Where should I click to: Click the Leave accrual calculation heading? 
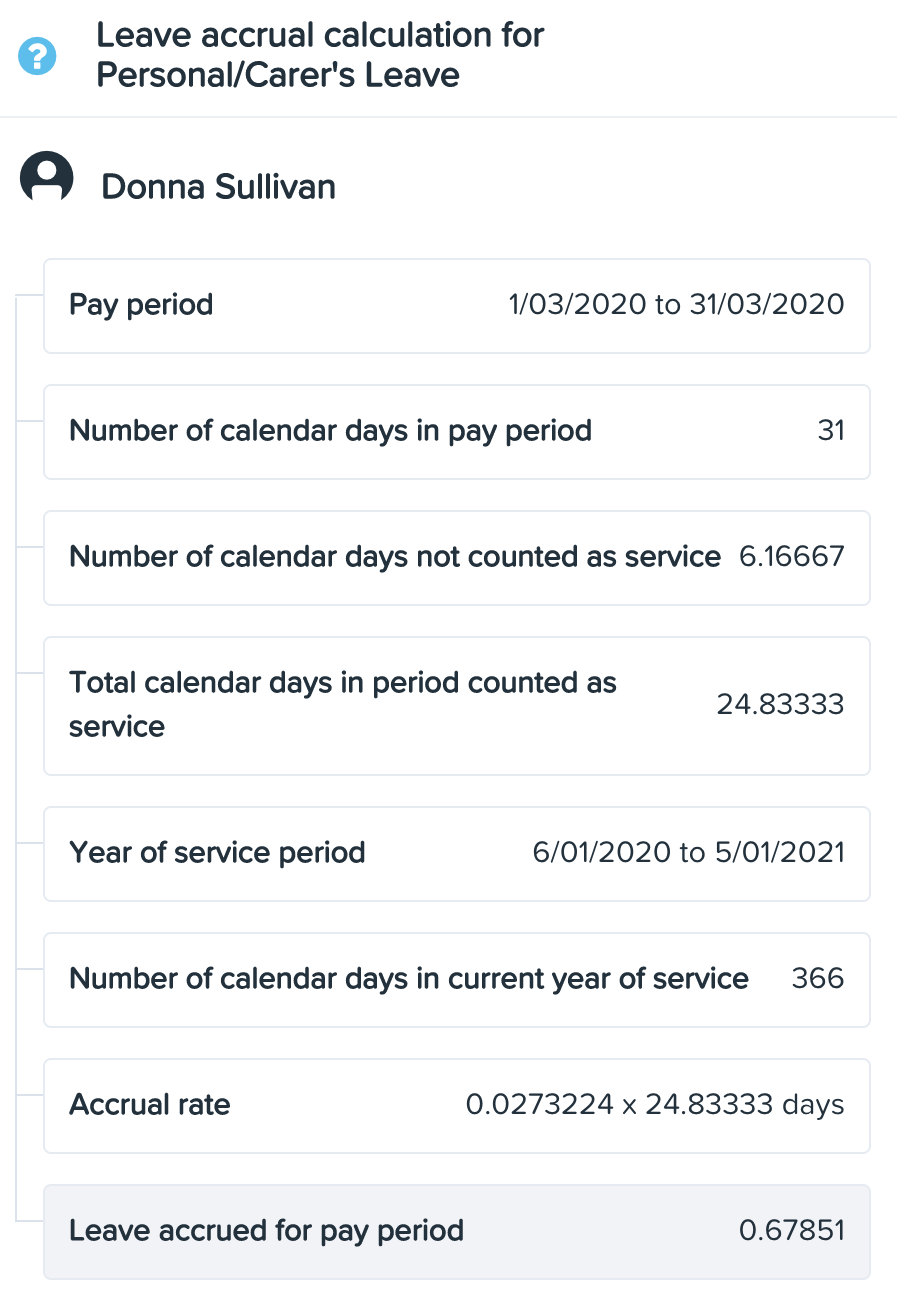point(320,55)
